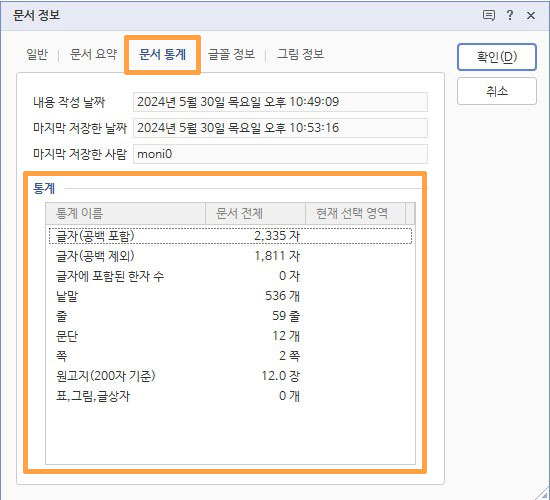Click the 취소 button
The width and height of the screenshot is (550, 500).
tap(497, 91)
